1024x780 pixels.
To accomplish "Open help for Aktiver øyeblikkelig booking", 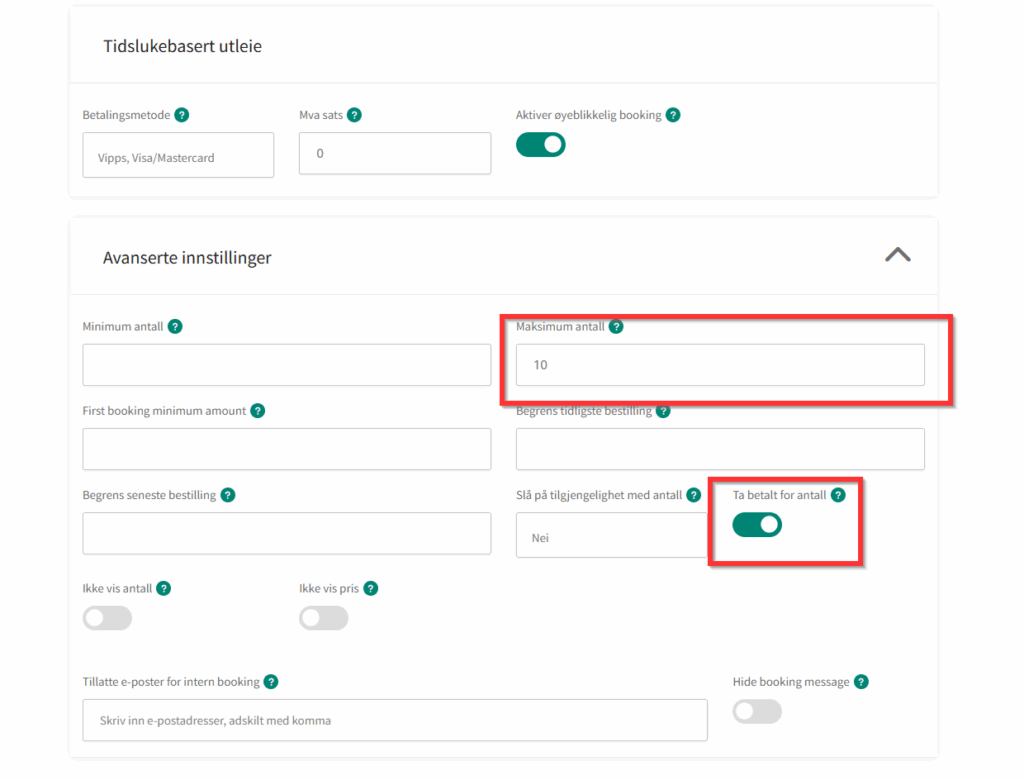I will (x=673, y=115).
